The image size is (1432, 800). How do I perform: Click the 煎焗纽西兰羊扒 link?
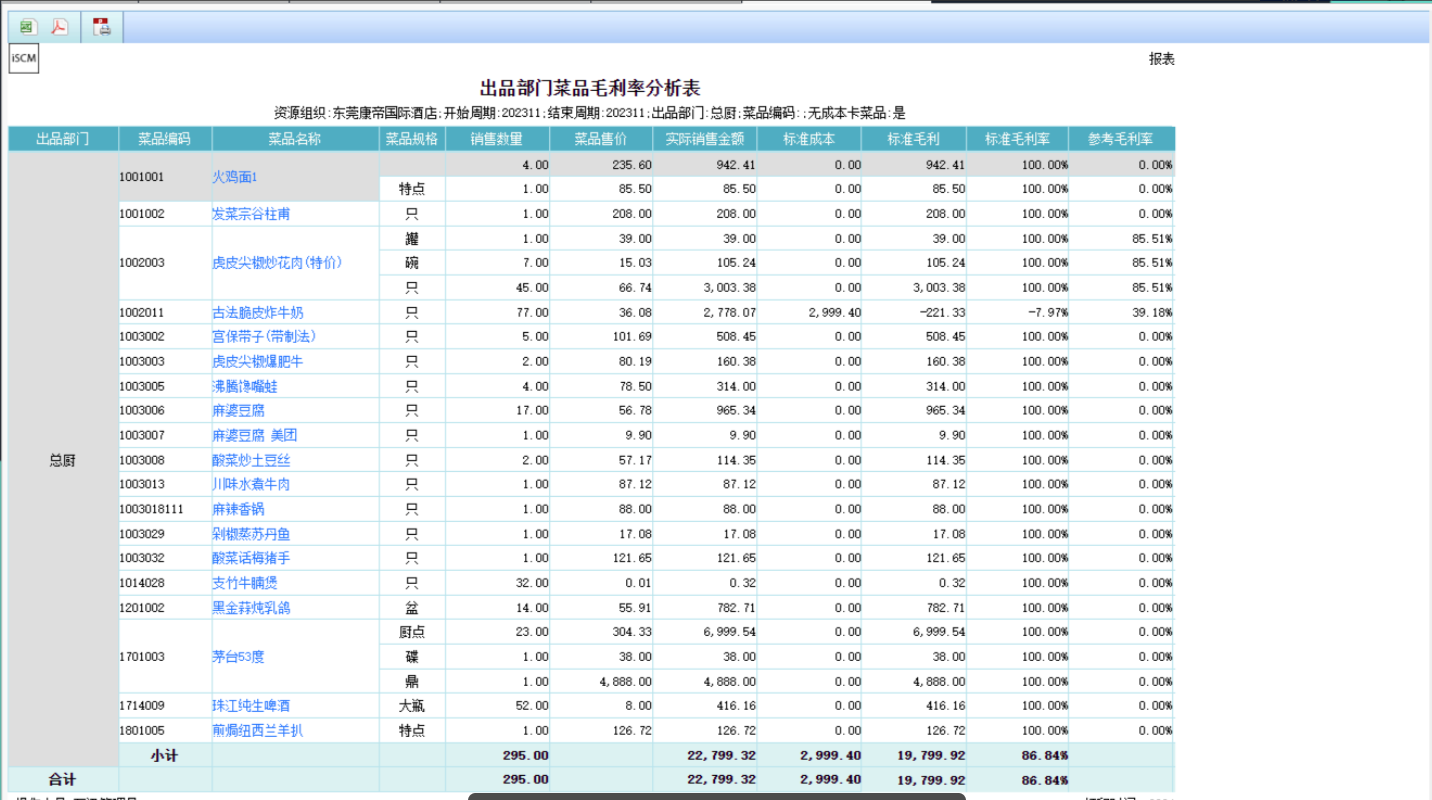coord(257,731)
